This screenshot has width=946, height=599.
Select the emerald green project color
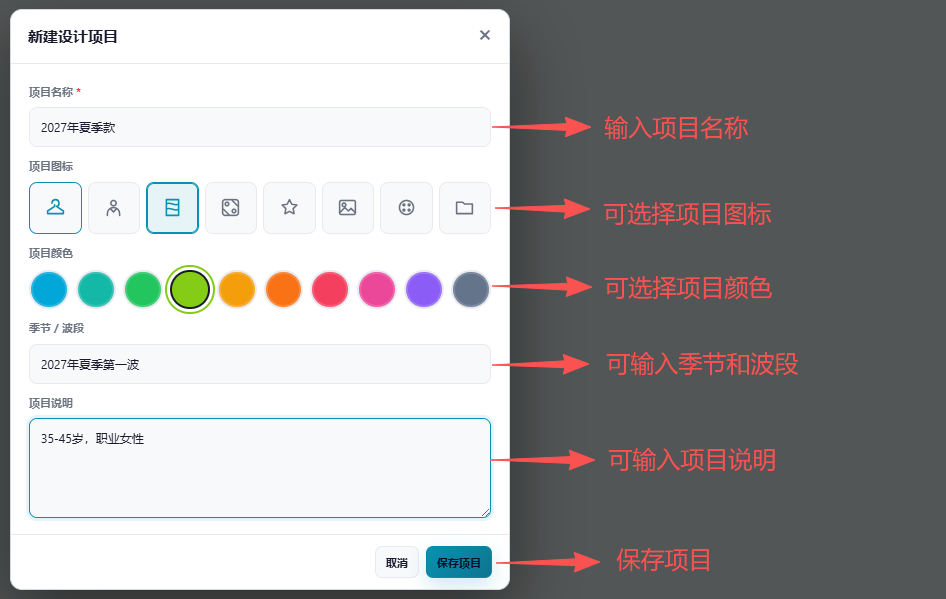click(x=143, y=290)
